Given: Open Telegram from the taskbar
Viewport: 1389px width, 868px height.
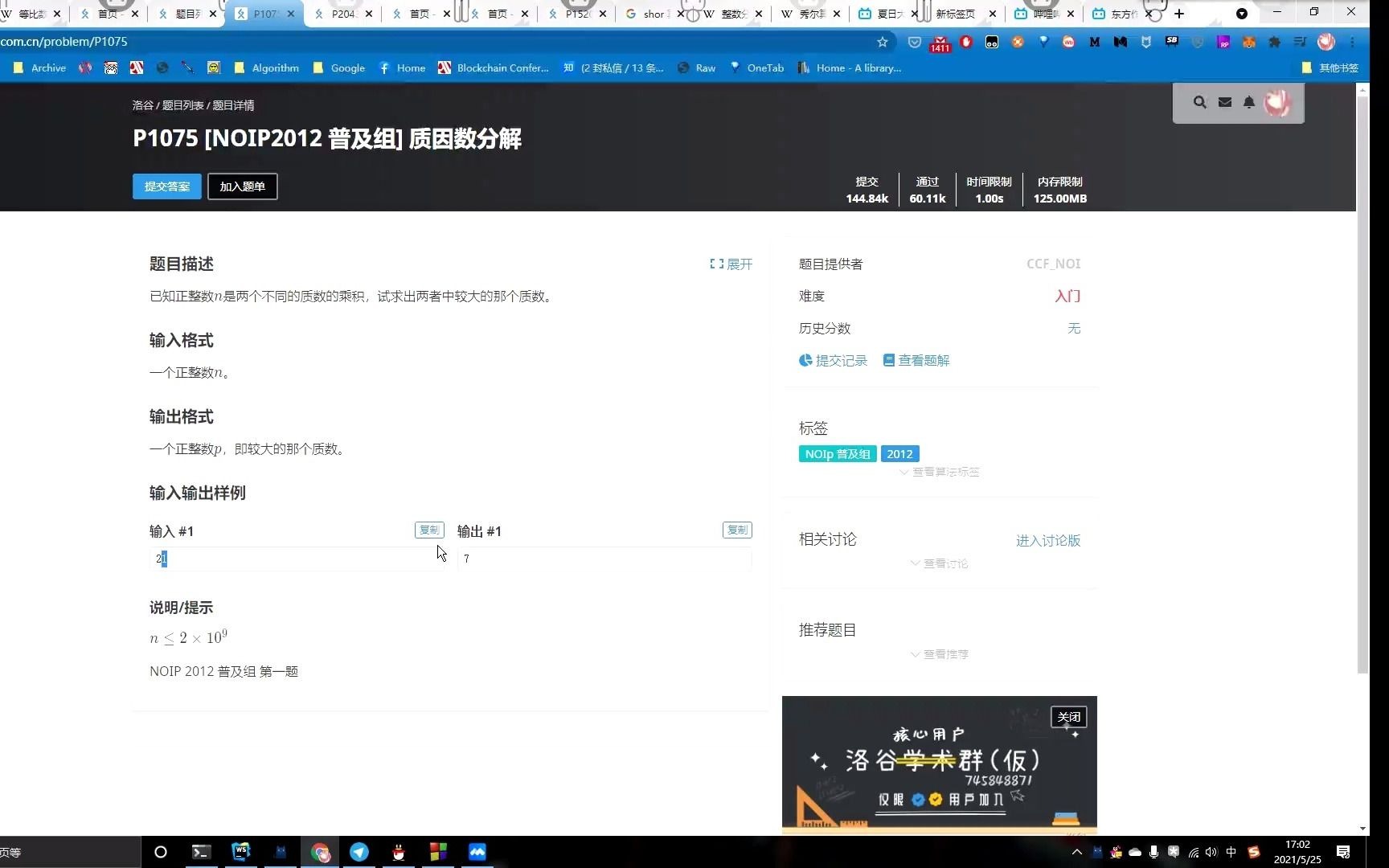Looking at the screenshot, I should [x=359, y=852].
